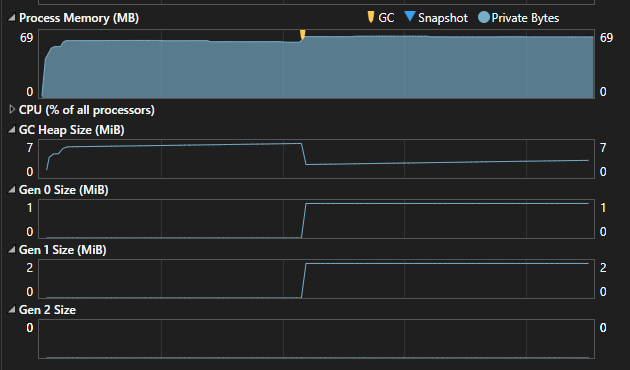The height and width of the screenshot is (370, 630).
Task: Select the GC event marker on memory timeline
Action: click(303, 35)
